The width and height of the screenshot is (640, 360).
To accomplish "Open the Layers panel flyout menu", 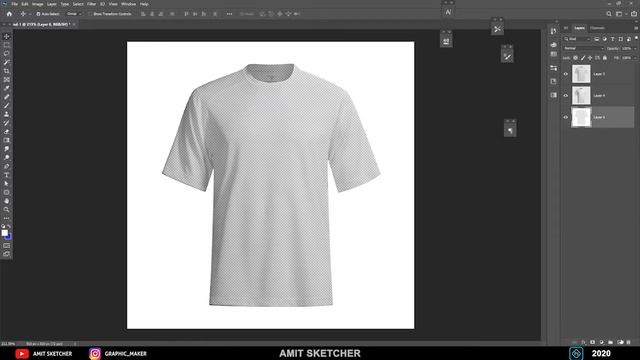I will coord(636,28).
